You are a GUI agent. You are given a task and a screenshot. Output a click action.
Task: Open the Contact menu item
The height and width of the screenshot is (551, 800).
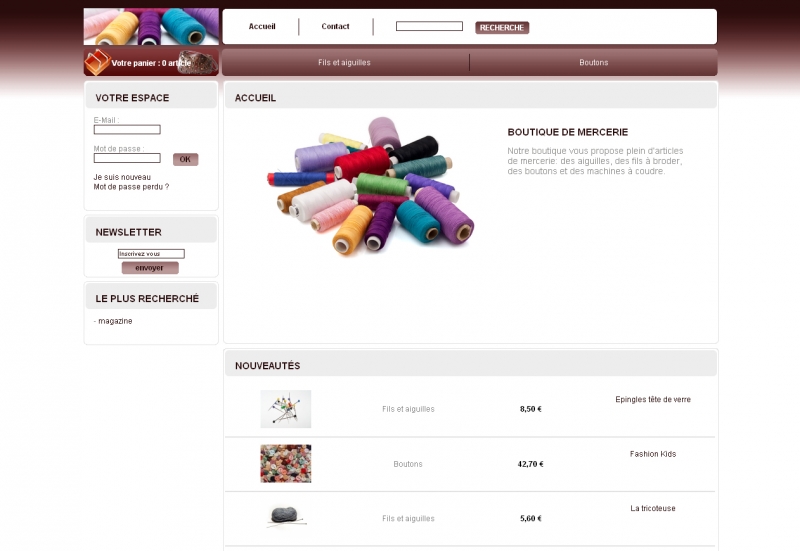tap(335, 27)
